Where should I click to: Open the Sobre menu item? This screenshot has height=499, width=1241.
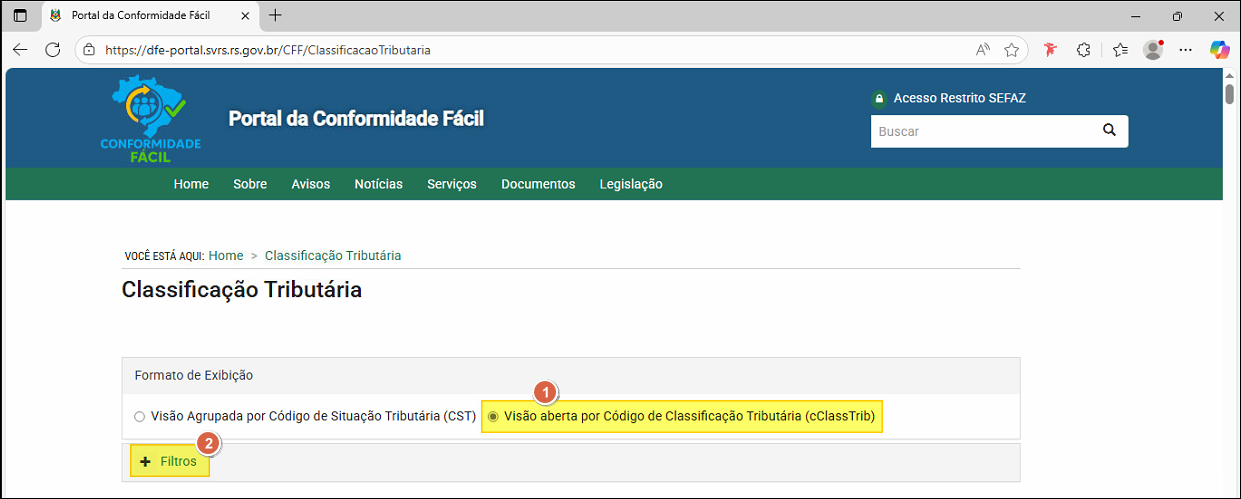[250, 184]
